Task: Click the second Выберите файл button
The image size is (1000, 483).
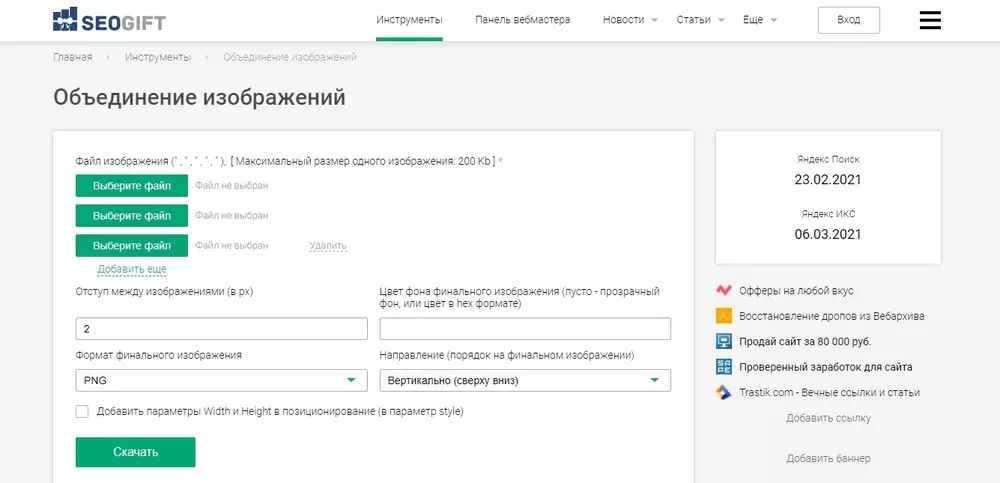Action: pyautogui.click(x=131, y=216)
